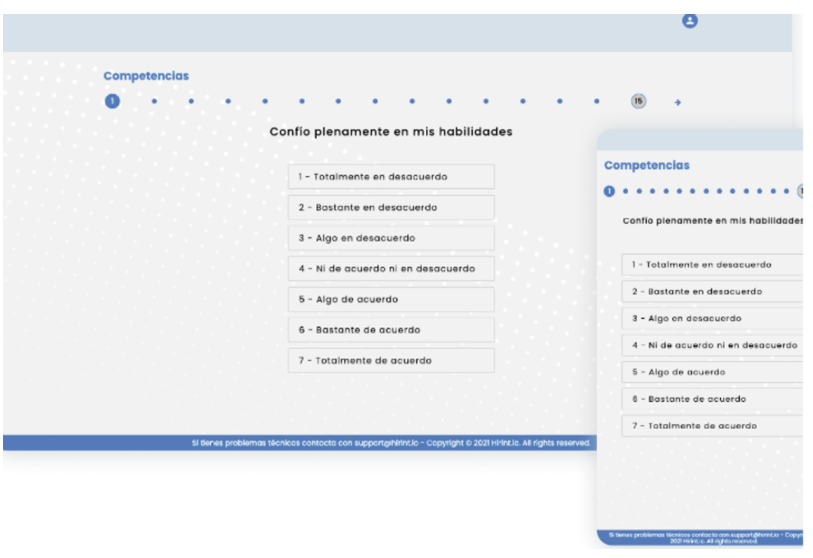Choose '1 - Totalmente en desacuerdo' in desktop view
The width and height of the screenshot is (813, 558).
[391, 177]
